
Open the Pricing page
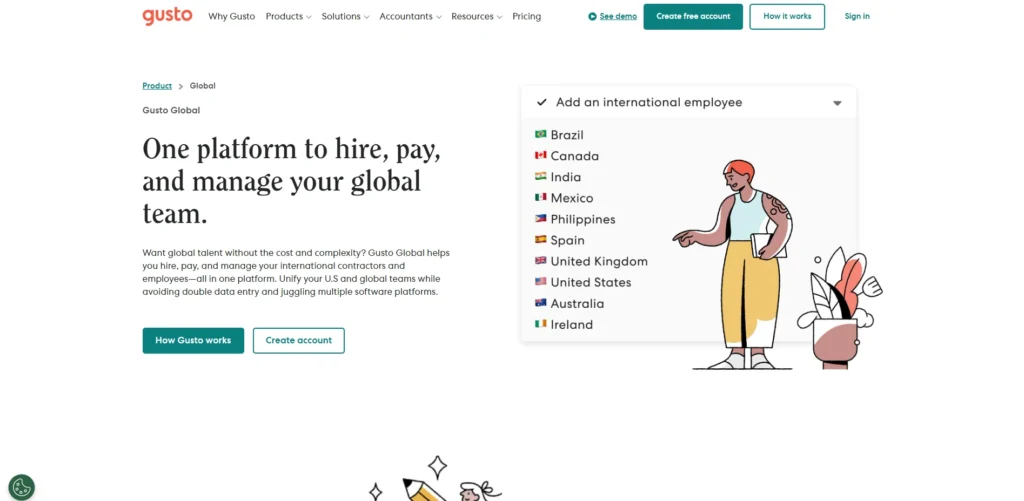click(526, 16)
